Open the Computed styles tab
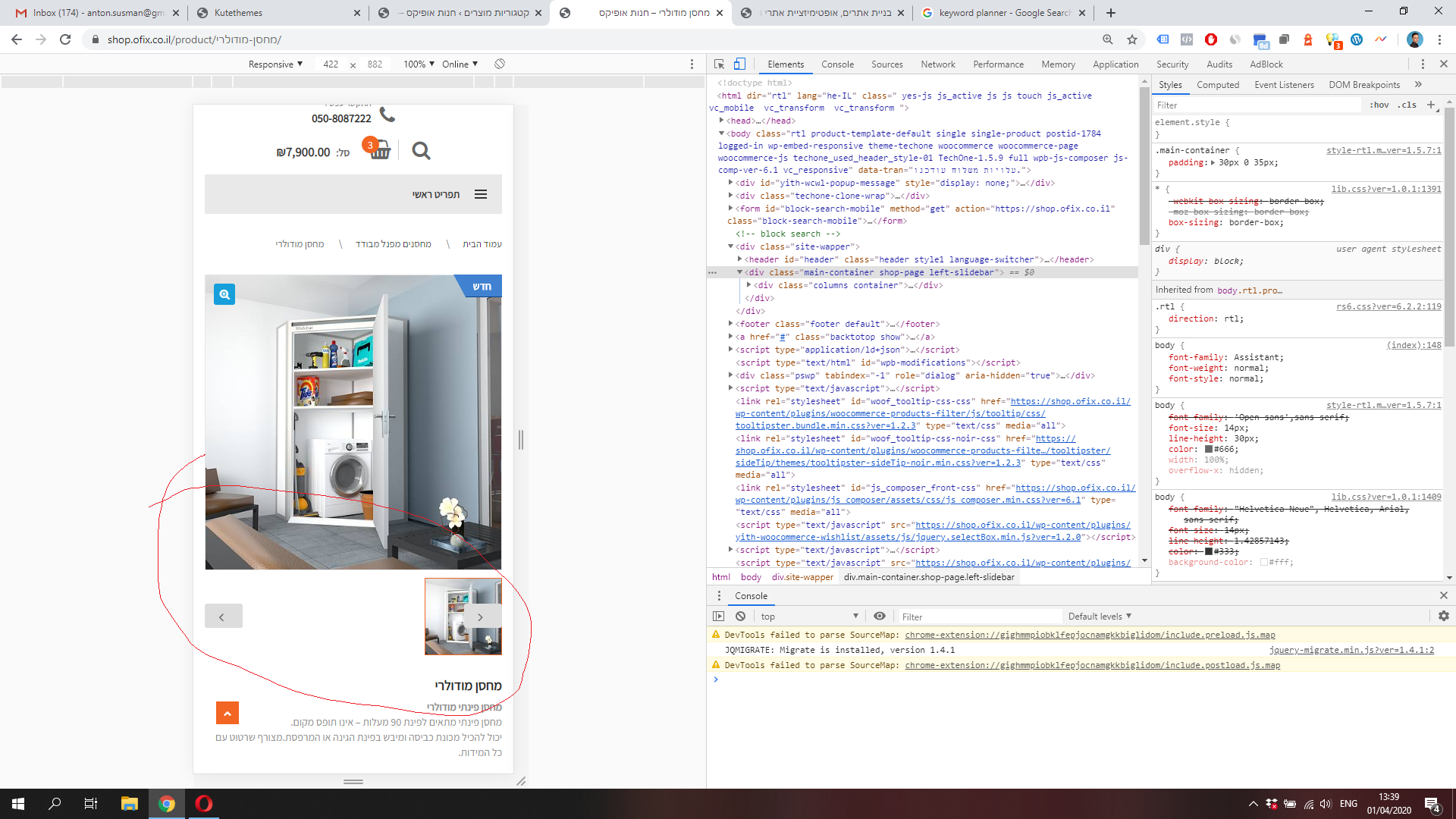The height and width of the screenshot is (819, 1456). click(x=1218, y=85)
